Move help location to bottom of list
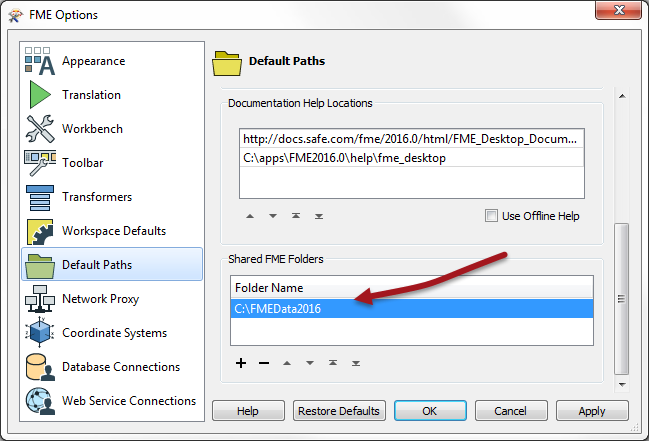649x441 pixels. (x=319, y=217)
